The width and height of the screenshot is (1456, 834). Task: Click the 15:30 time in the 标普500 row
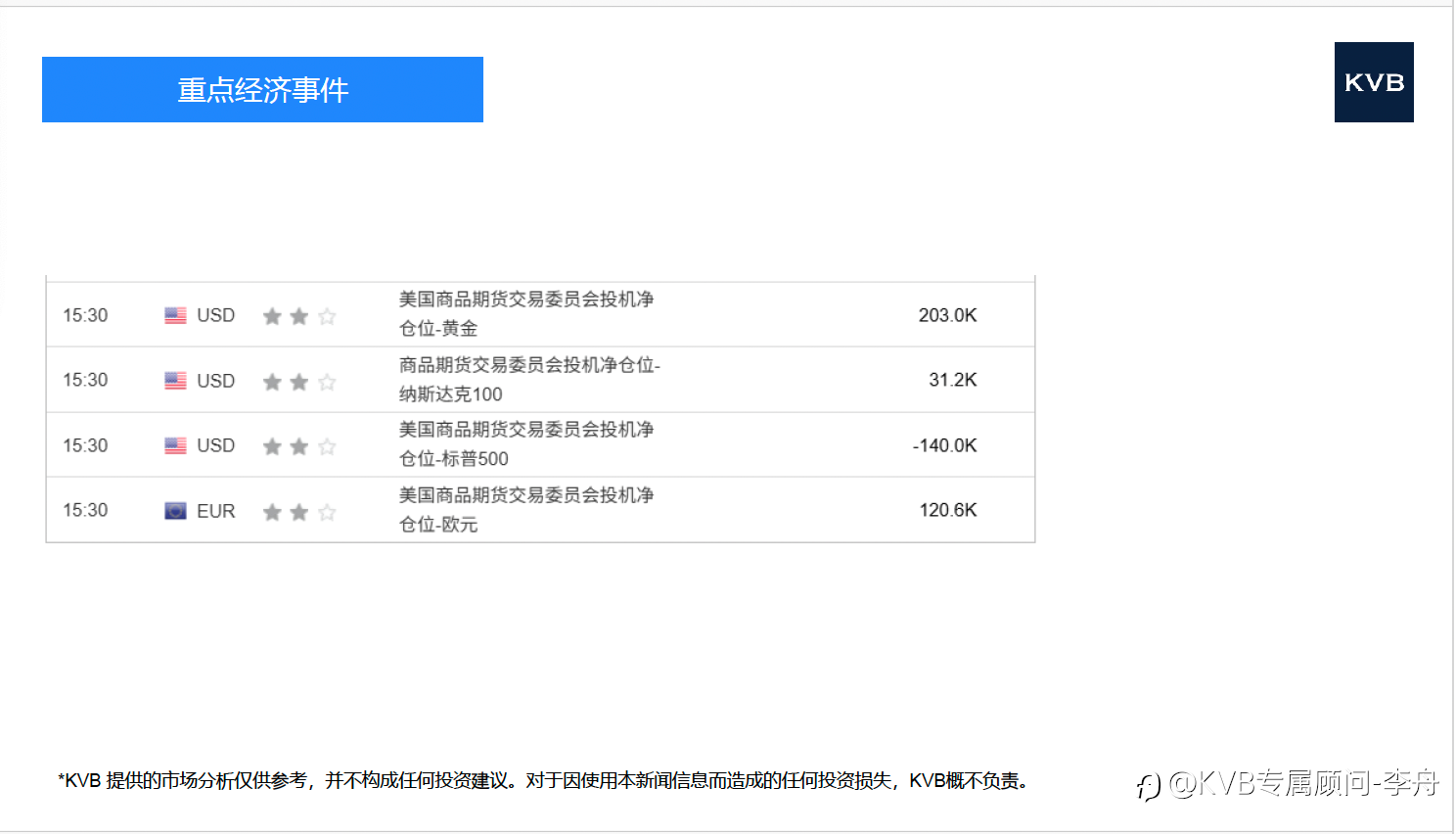[x=85, y=445]
